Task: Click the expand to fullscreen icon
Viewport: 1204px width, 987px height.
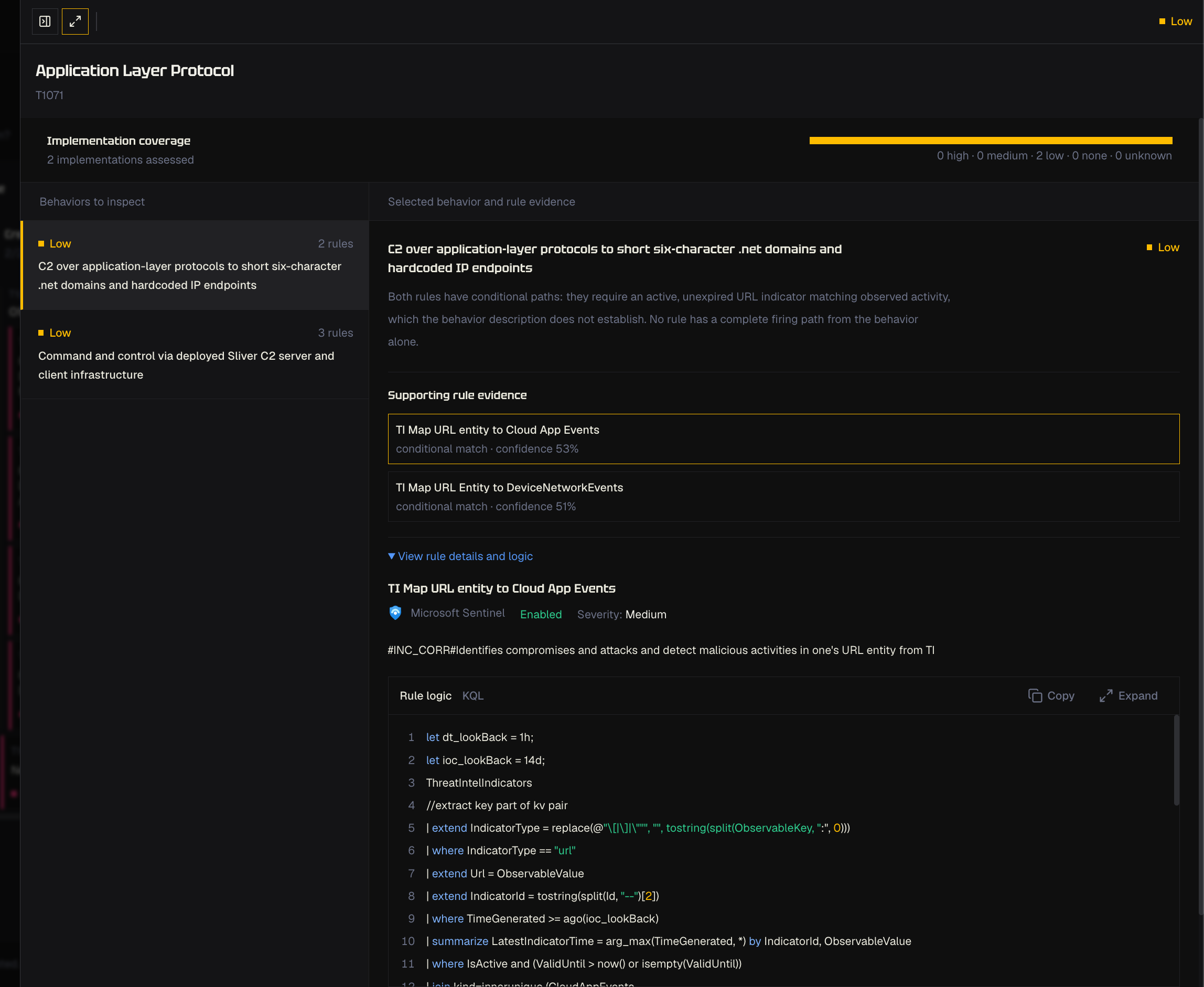Action: pos(75,22)
